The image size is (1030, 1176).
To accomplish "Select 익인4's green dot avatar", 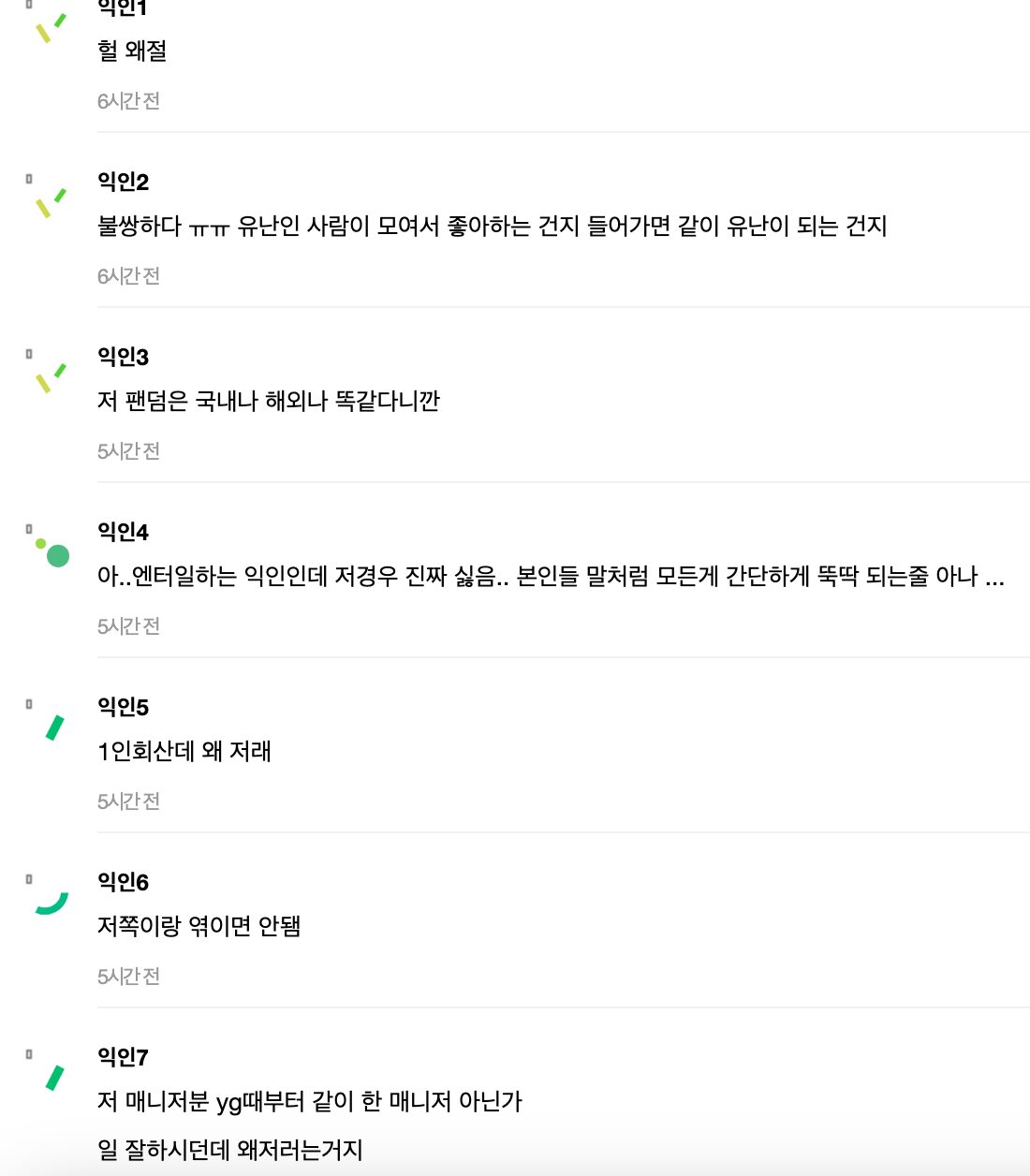I will coord(52,552).
